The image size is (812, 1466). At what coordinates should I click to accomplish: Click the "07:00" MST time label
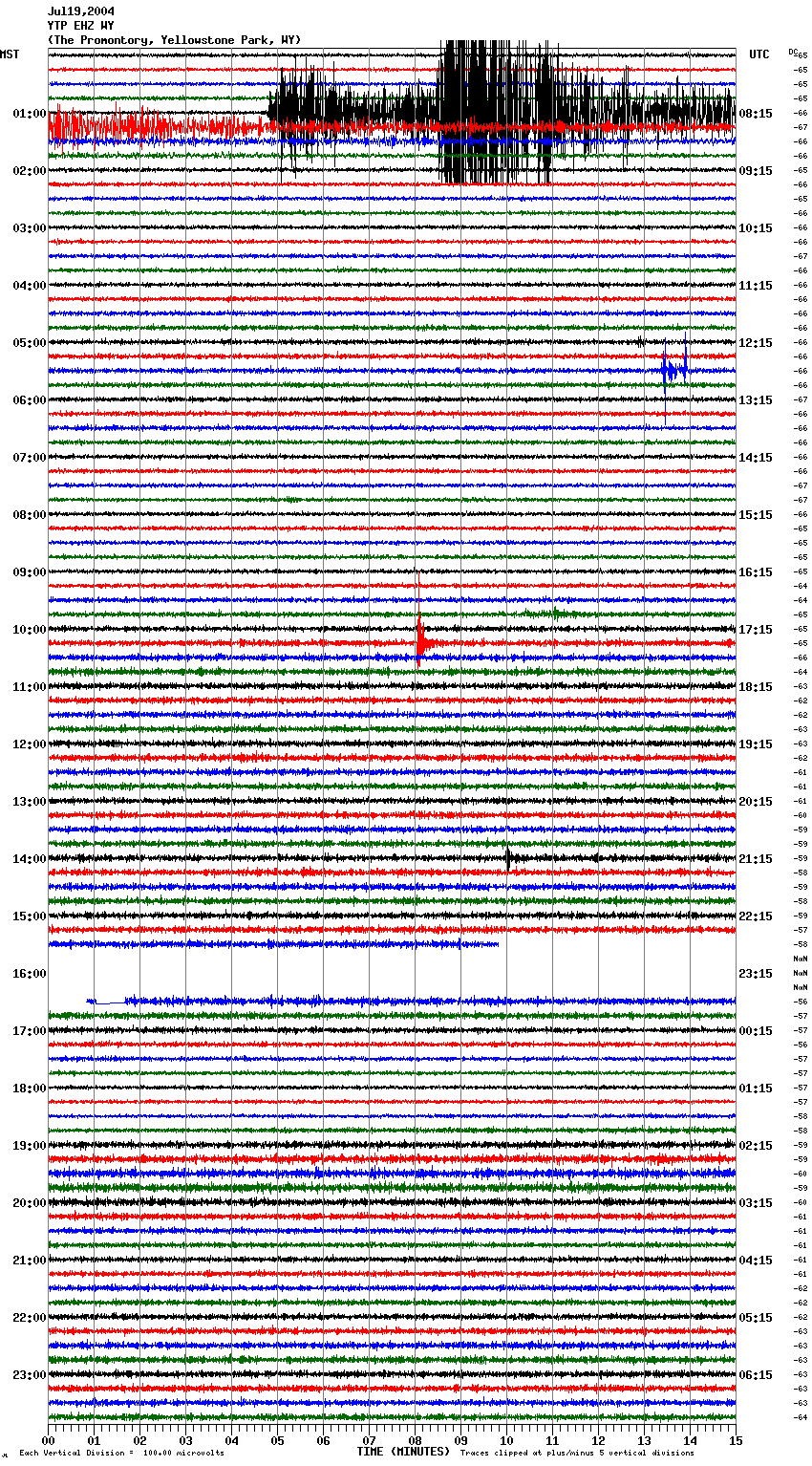pyautogui.click(x=30, y=457)
